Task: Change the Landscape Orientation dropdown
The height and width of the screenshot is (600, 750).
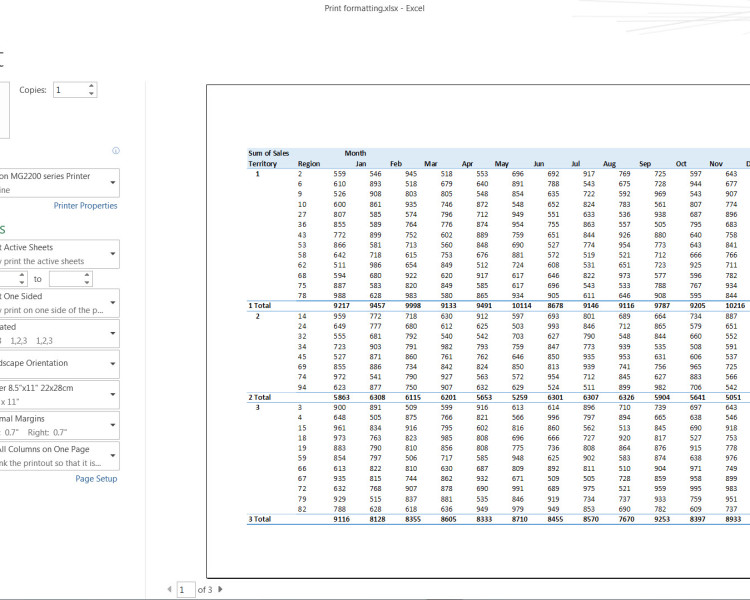Action: coord(60,363)
